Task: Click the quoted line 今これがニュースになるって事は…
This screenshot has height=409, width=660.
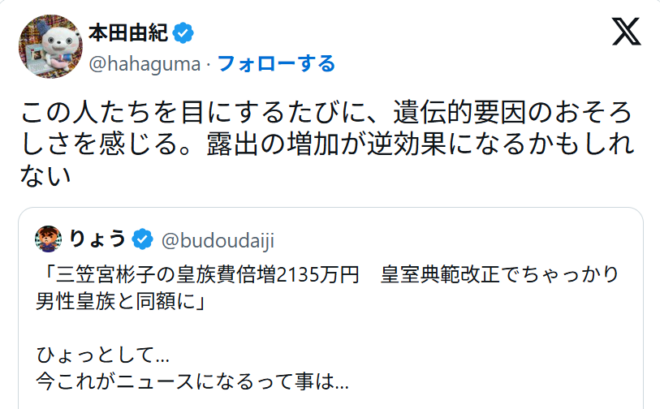Action: [x=192, y=381]
